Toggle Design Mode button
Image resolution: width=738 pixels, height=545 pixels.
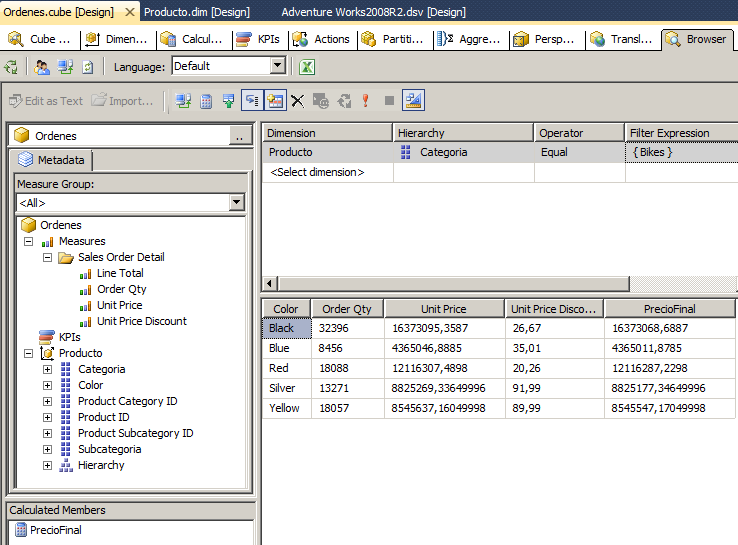pyautogui.click(x=413, y=100)
